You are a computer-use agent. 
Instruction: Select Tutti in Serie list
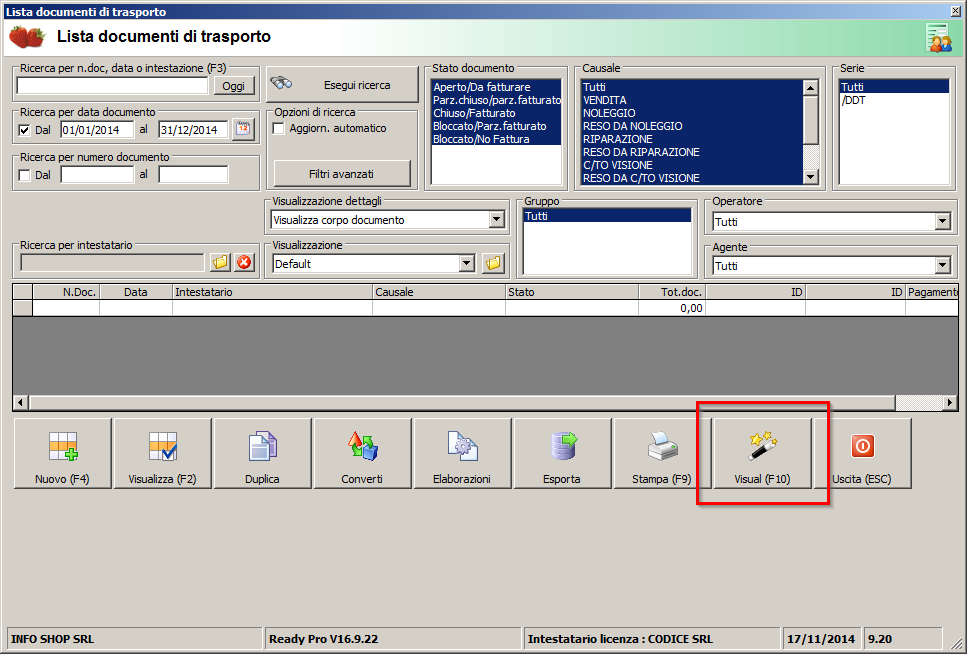tap(894, 87)
